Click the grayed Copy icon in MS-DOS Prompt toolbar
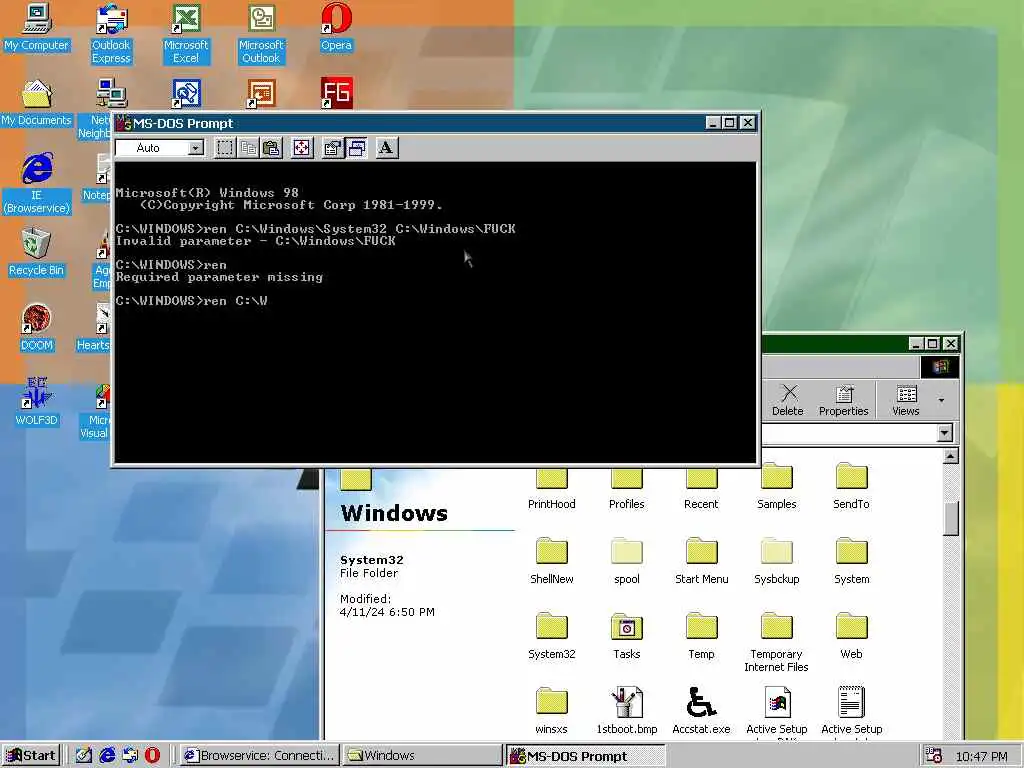 [x=248, y=148]
